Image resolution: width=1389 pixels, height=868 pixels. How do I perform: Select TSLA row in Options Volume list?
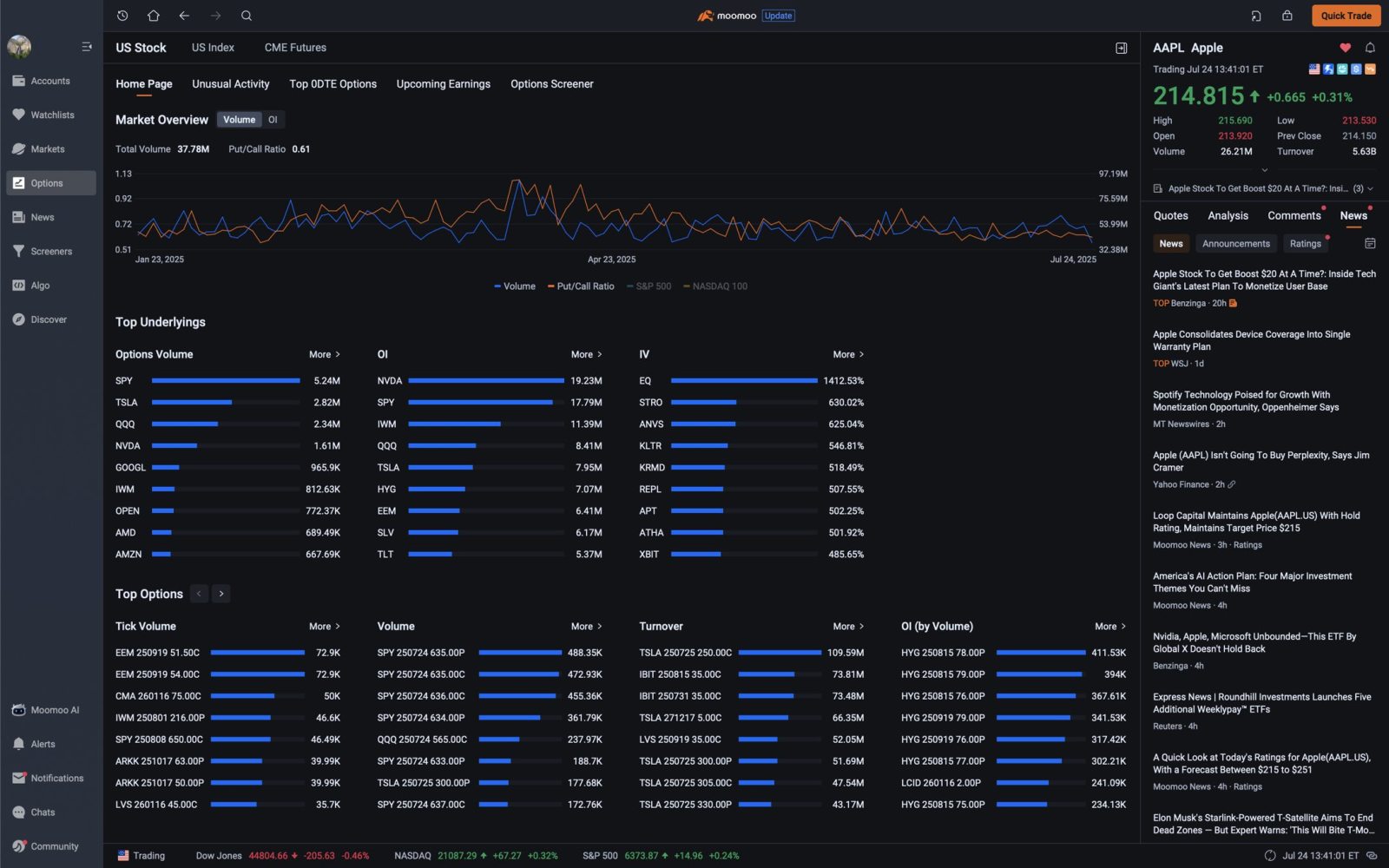[227, 403]
